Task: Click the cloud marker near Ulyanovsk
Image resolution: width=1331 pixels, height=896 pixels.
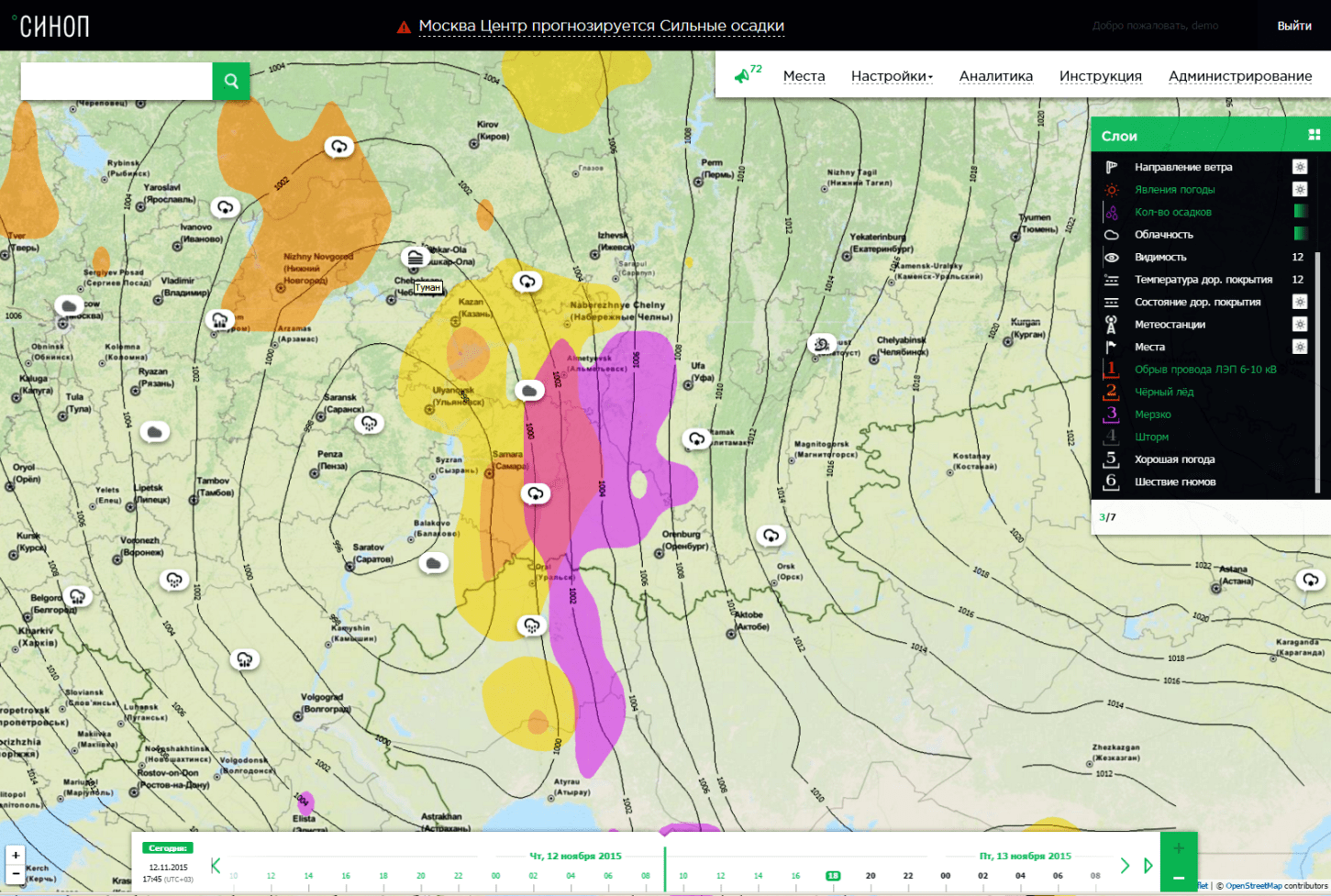Action: pyautogui.click(x=529, y=391)
